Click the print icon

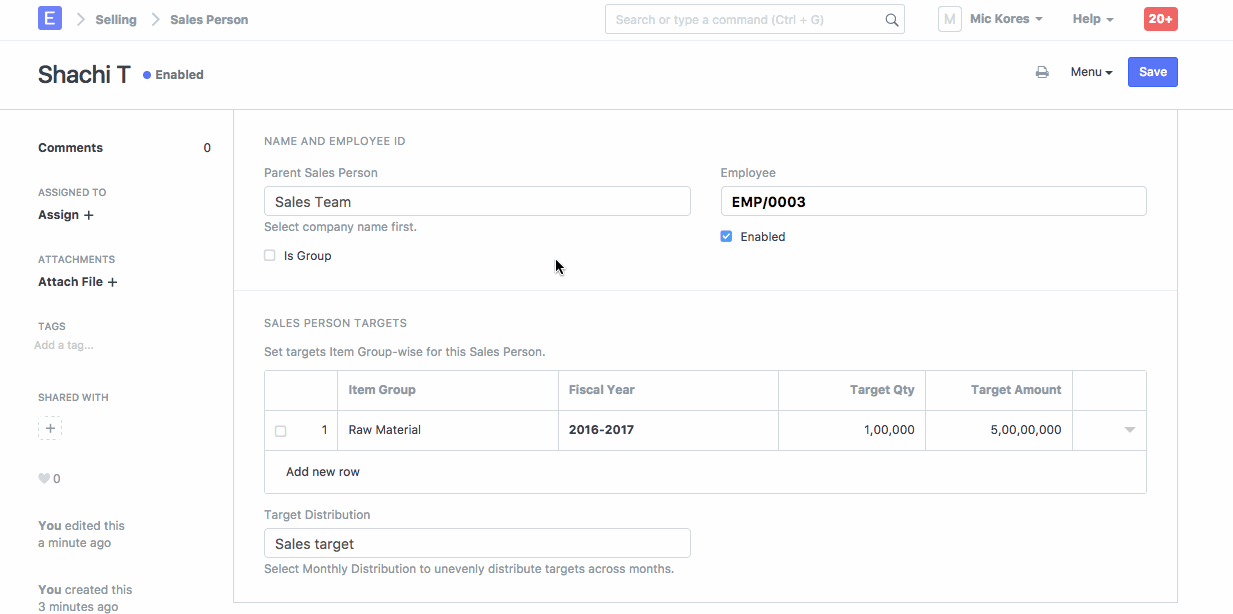(x=1042, y=72)
